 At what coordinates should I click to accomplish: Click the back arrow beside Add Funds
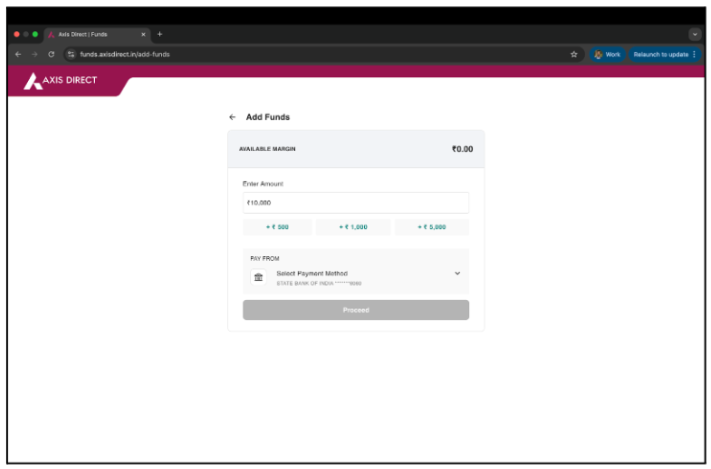[x=232, y=117]
